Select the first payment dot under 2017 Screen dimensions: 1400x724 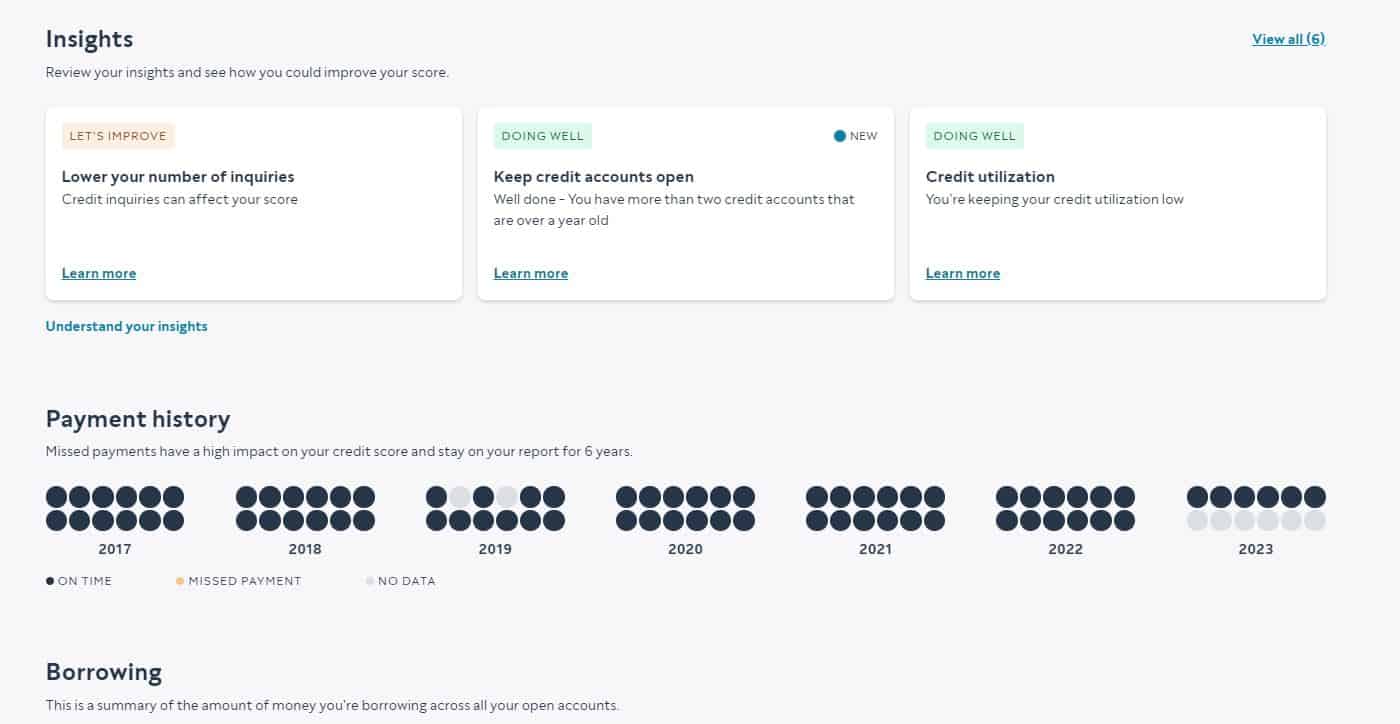(55, 496)
